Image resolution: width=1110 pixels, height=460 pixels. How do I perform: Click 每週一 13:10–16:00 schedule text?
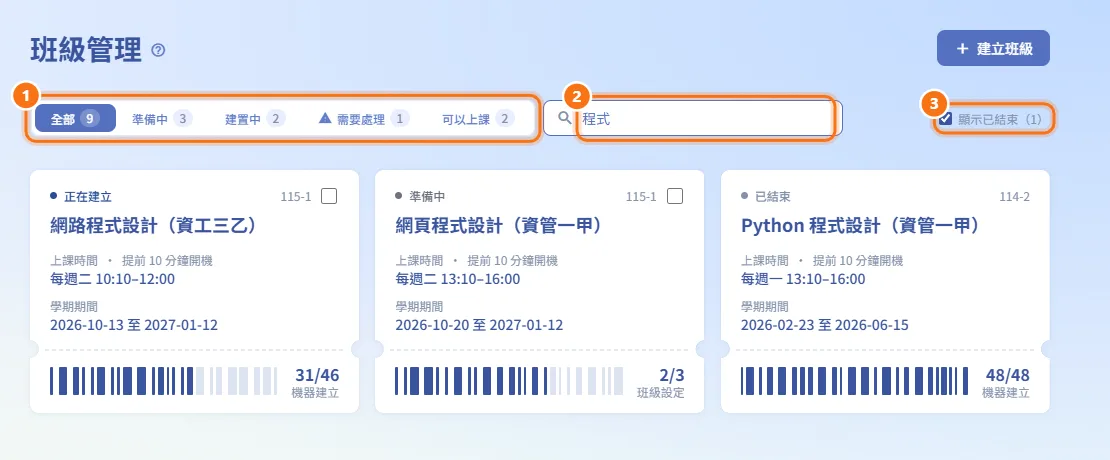pyautogui.click(x=803, y=279)
